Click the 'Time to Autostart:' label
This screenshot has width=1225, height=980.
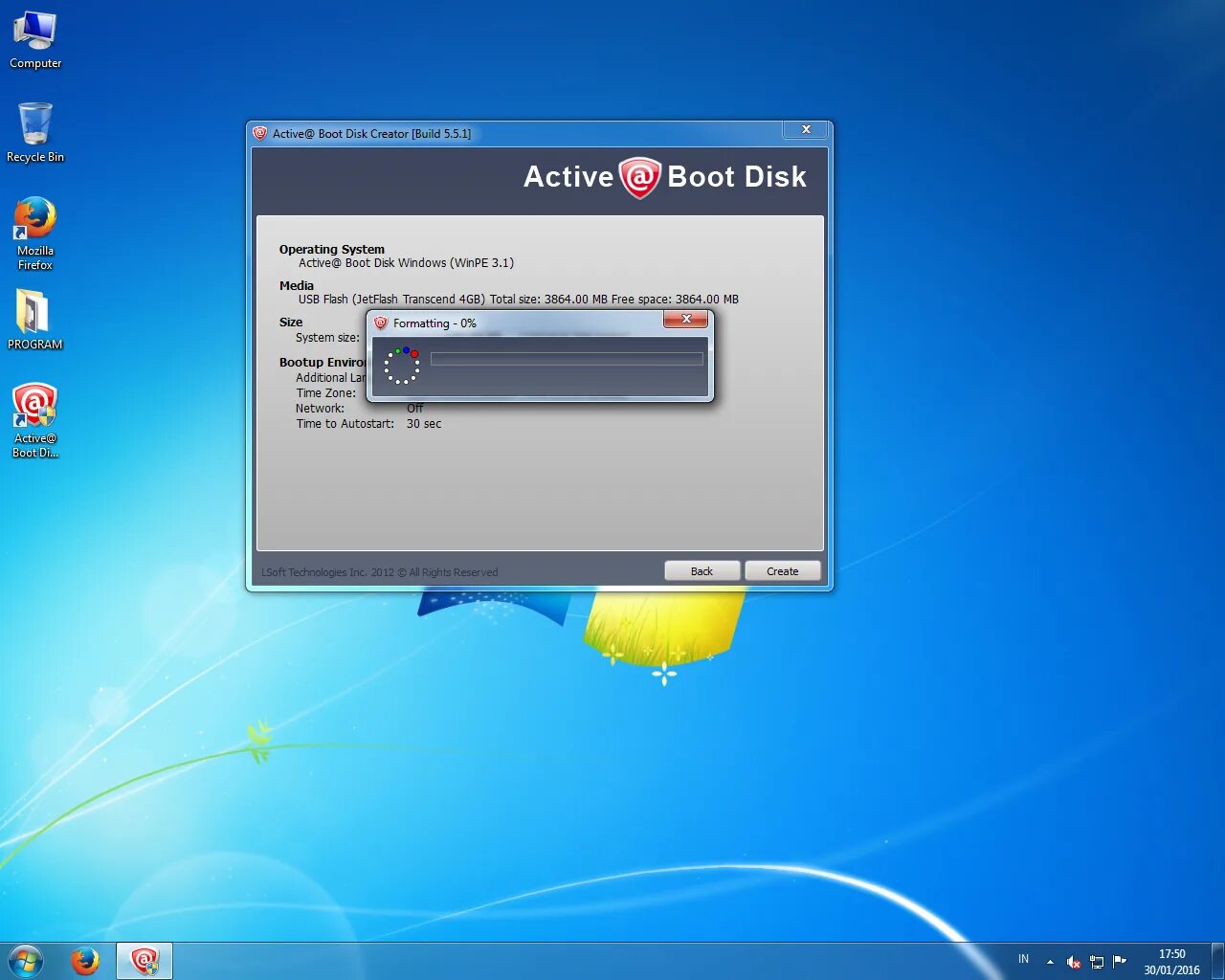pos(345,424)
